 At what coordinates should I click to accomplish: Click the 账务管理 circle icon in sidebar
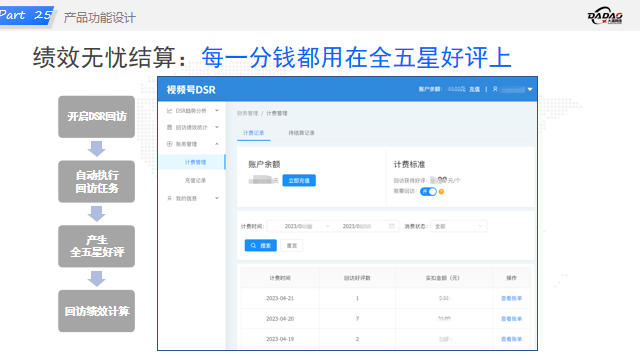click(x=169, y=144)
